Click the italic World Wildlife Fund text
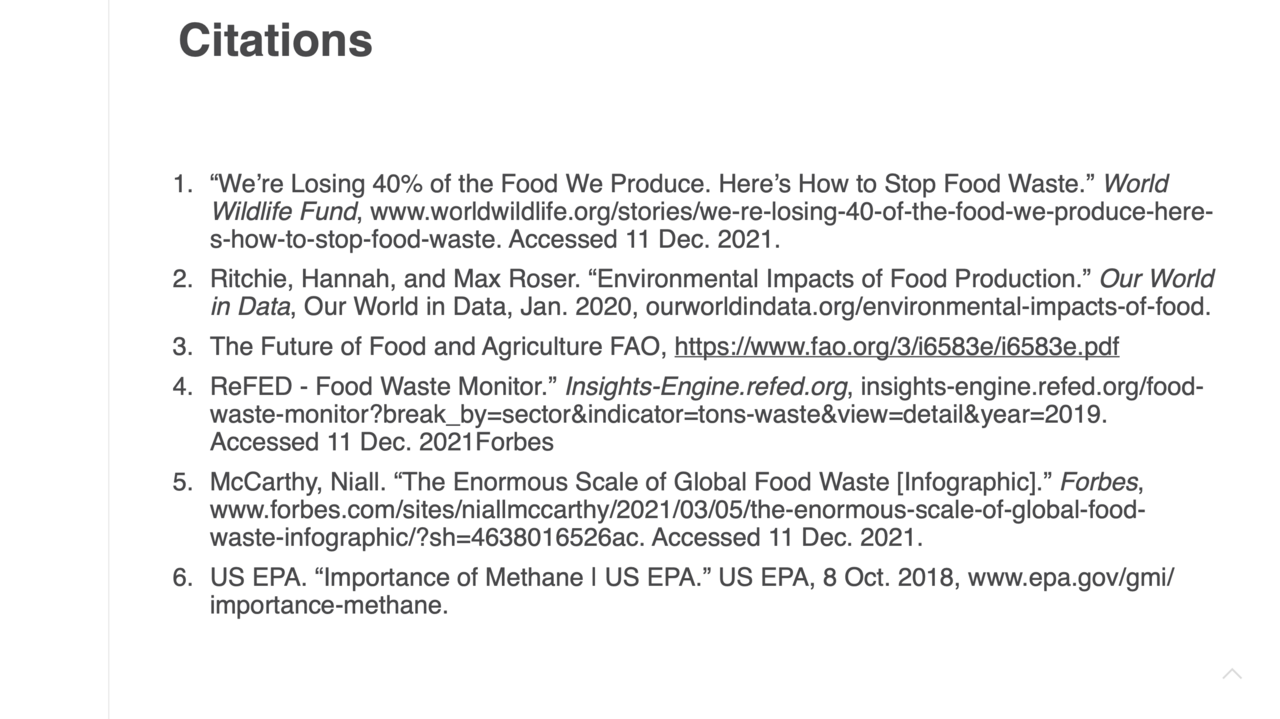Image resolution: width=1280 pixels, height=719 pixels. (x=689, y=198)
